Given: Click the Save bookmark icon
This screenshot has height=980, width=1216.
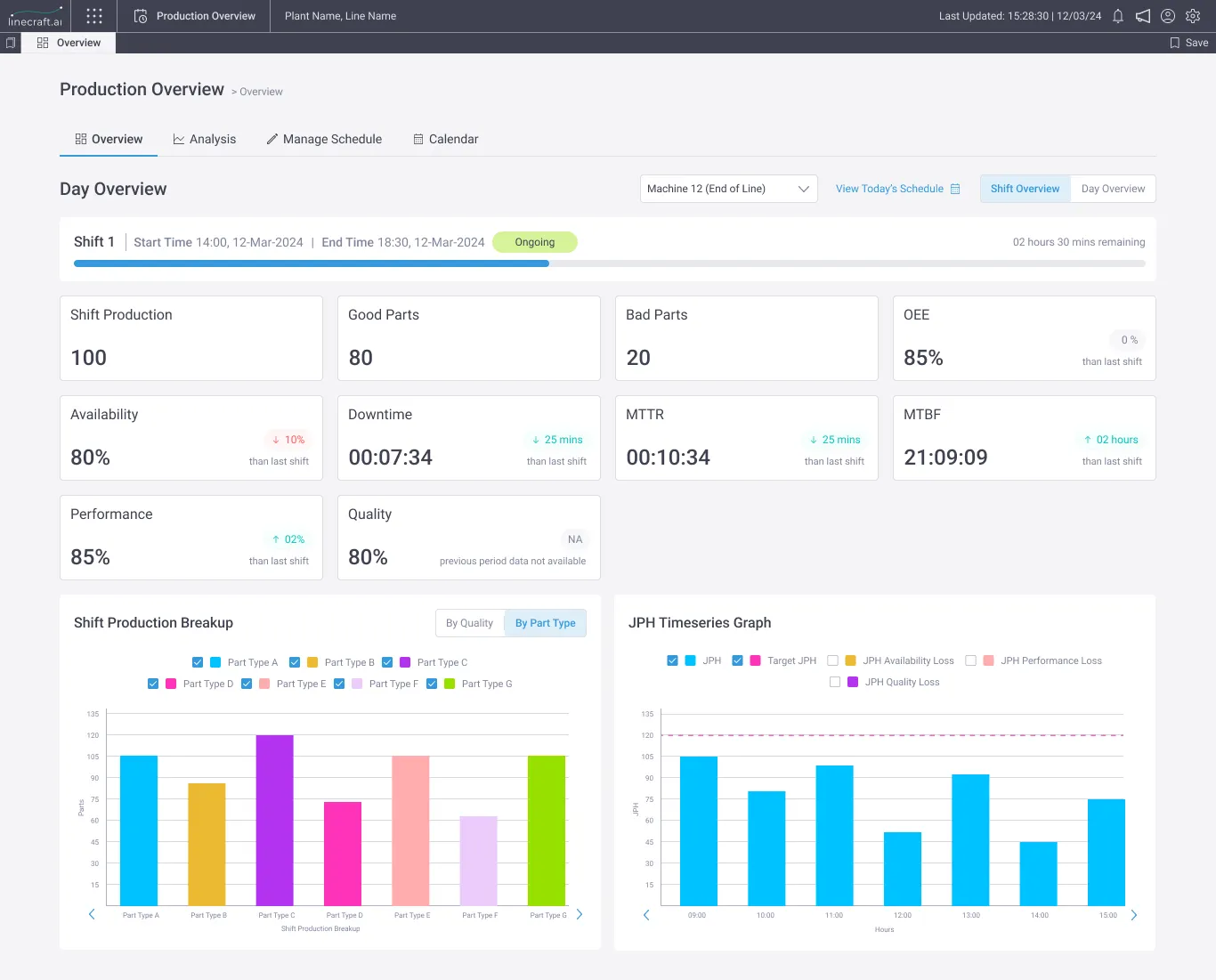Looking at the screenshot, I should click(1175, 43).
